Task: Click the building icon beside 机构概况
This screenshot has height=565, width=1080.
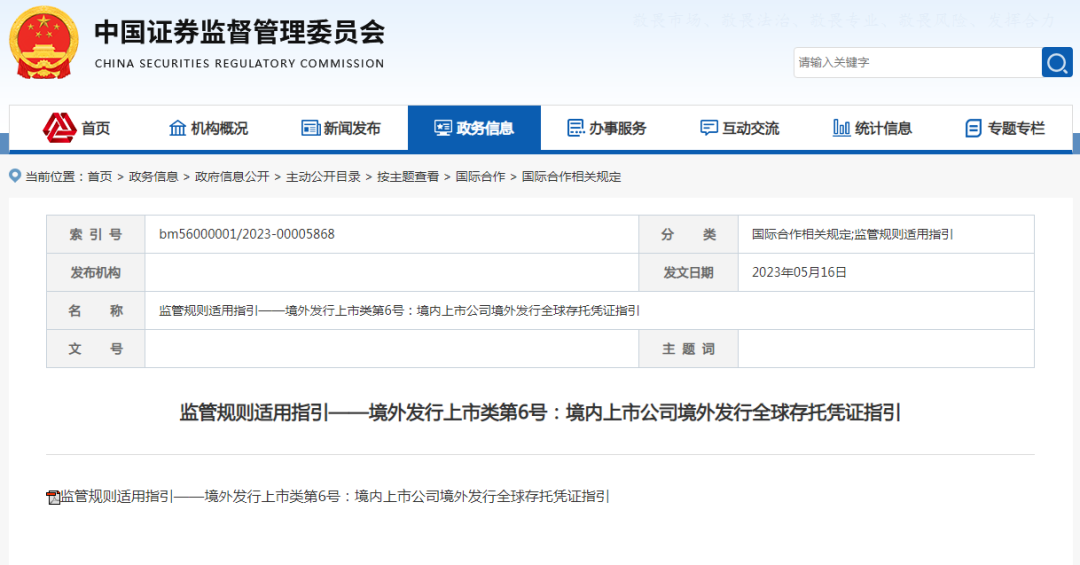Action: click(178, 128)
